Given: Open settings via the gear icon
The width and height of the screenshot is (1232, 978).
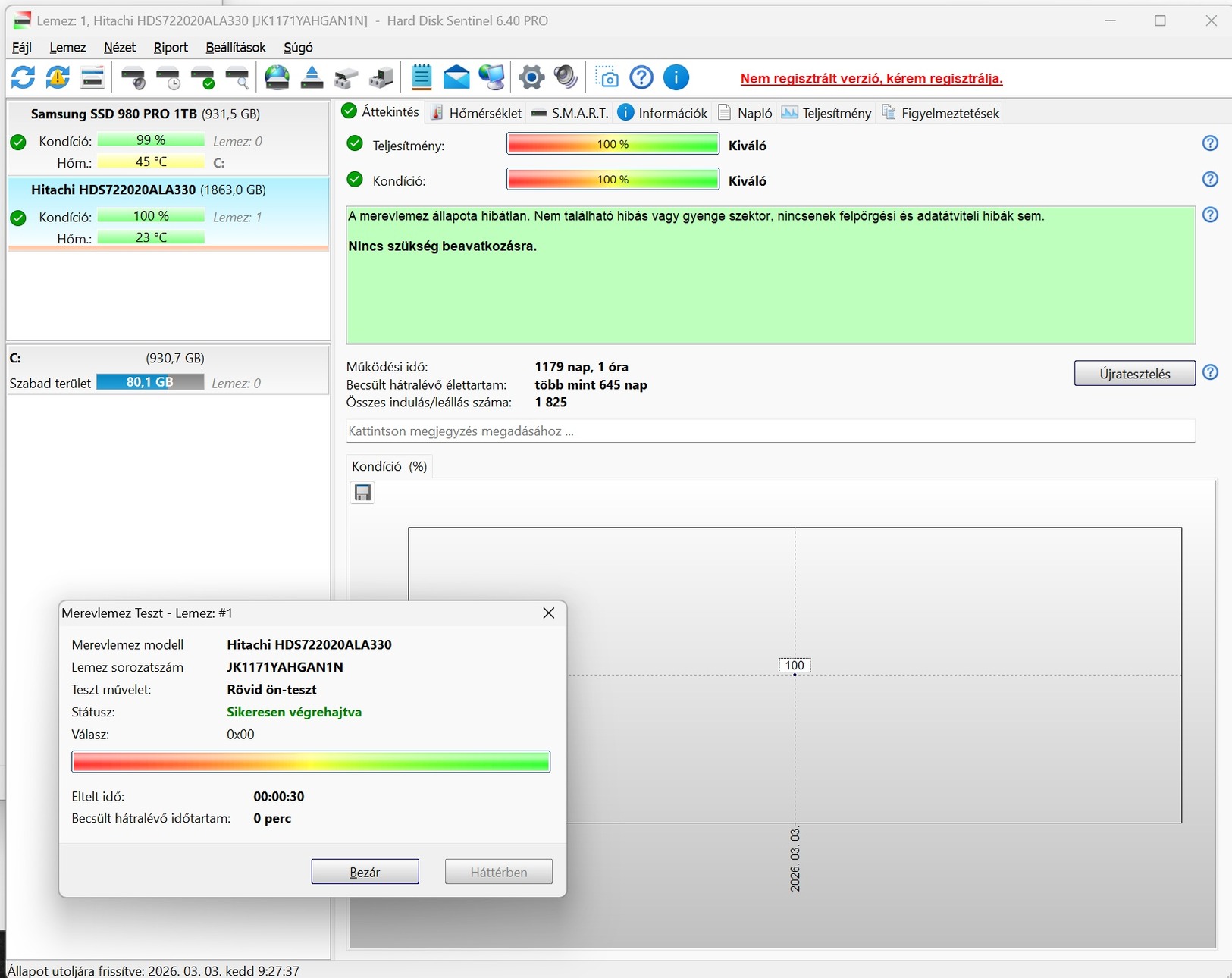Looking at the screenshot, I should tap(531, 77).
